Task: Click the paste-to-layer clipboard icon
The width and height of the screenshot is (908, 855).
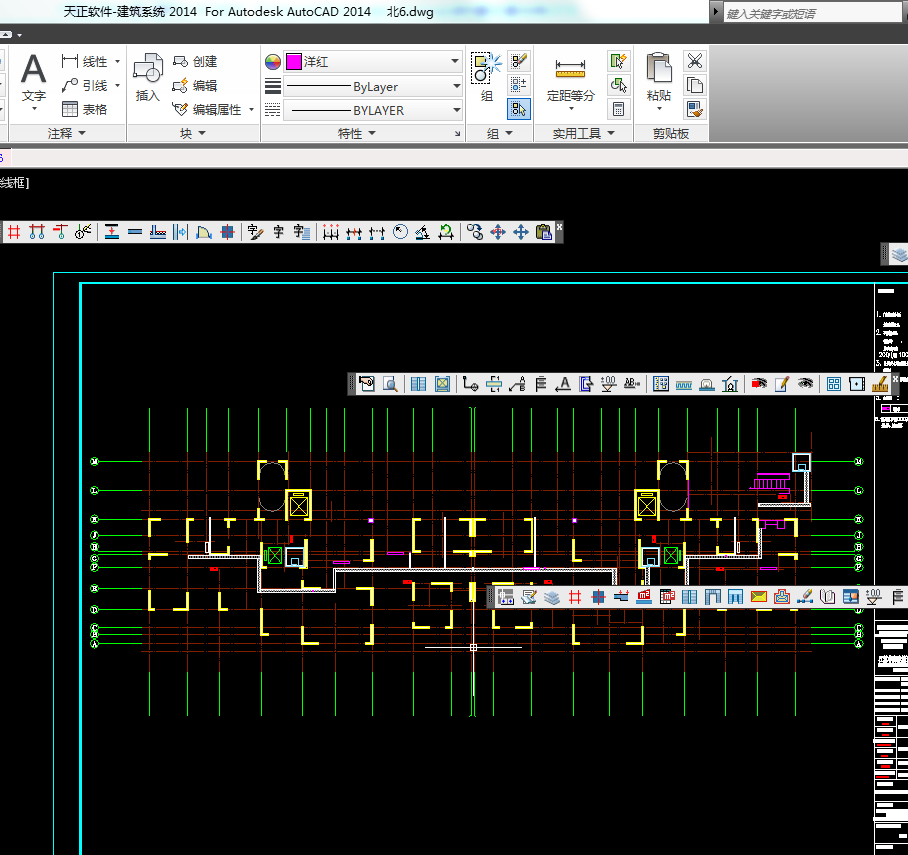Action: point(544,232)
